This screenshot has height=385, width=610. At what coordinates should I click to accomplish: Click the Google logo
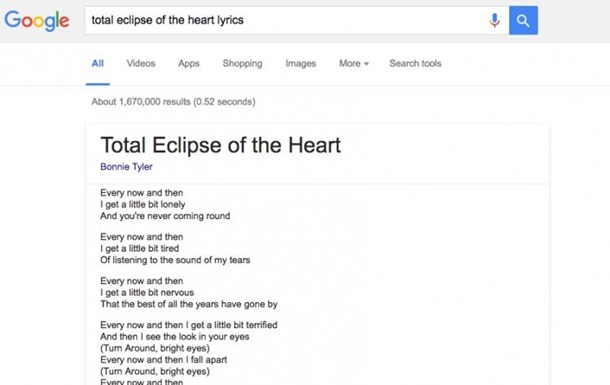(37, 21)
